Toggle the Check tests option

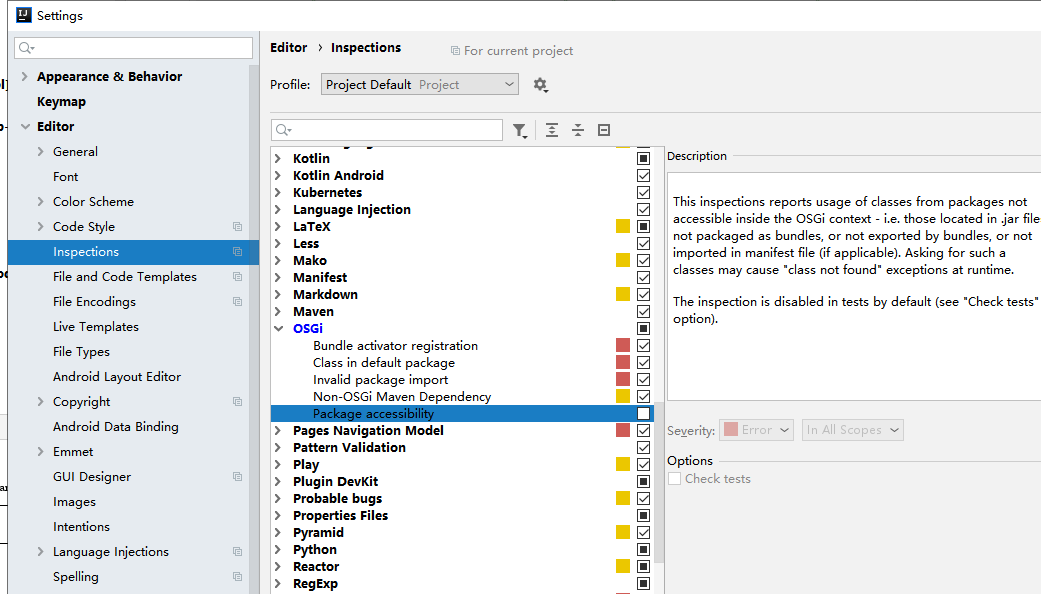675,479
